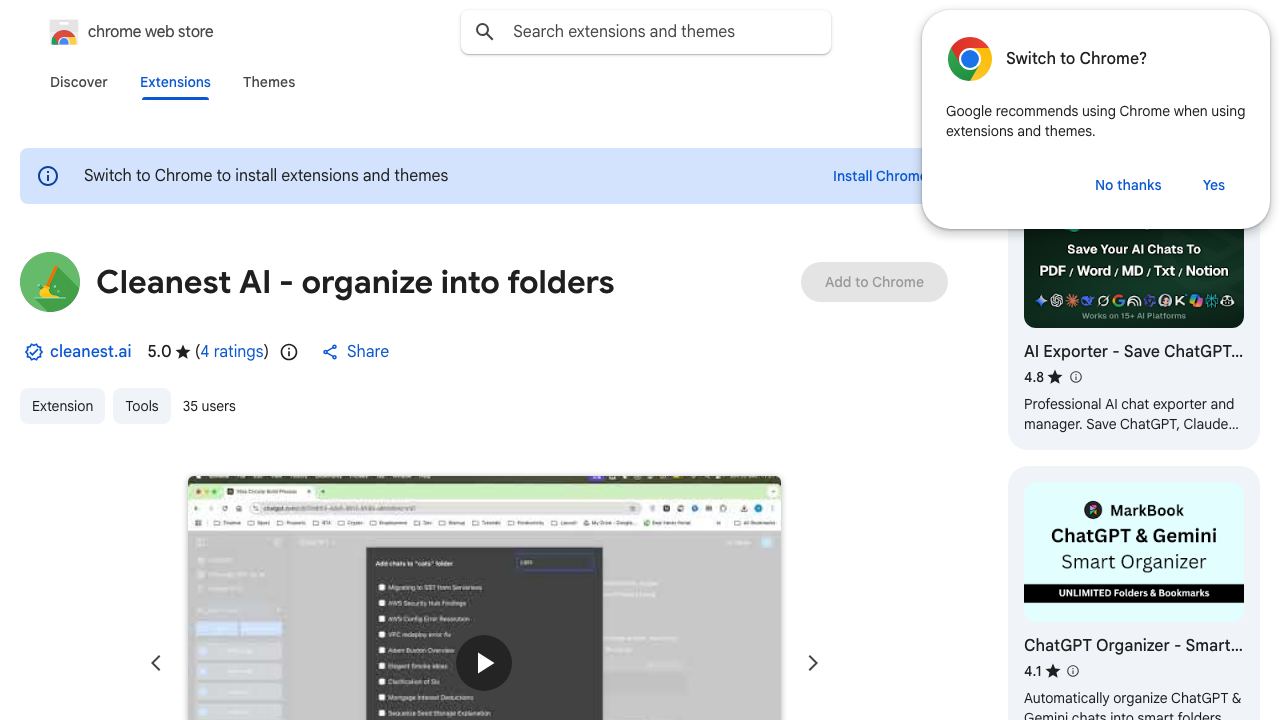This screenshot has width=1280, height=720.
Task: Click the Cleanest AI extension icon
Action: pyautogui.click(x=50, y=282)
